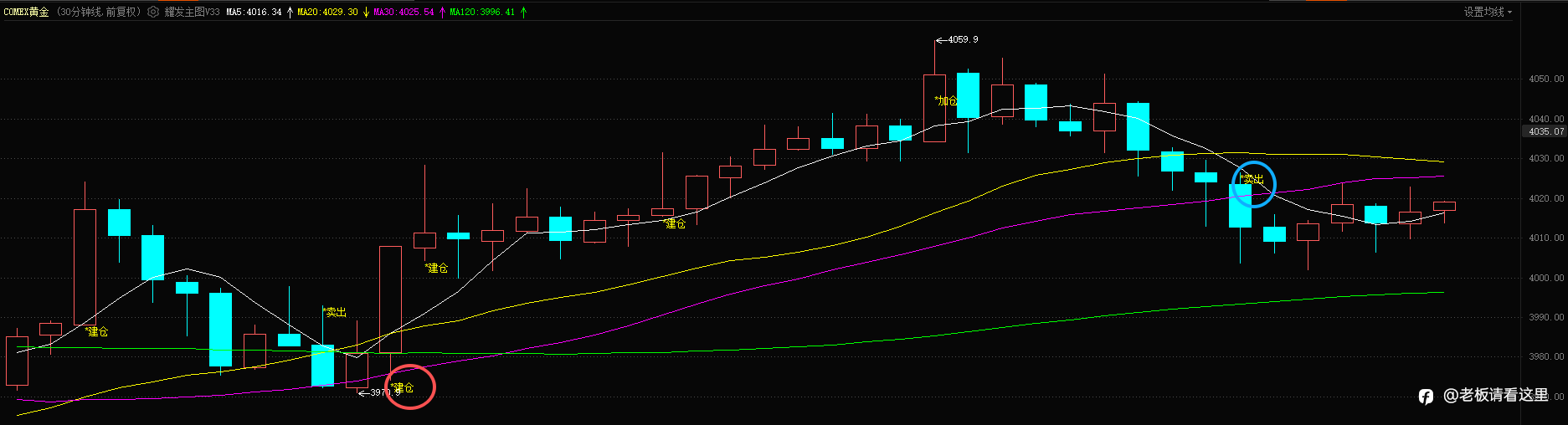The height and width of the screenshot is (425, 1568).
Task: Click the magenta up arrow after MA30
Action: (x=442, y=12)
